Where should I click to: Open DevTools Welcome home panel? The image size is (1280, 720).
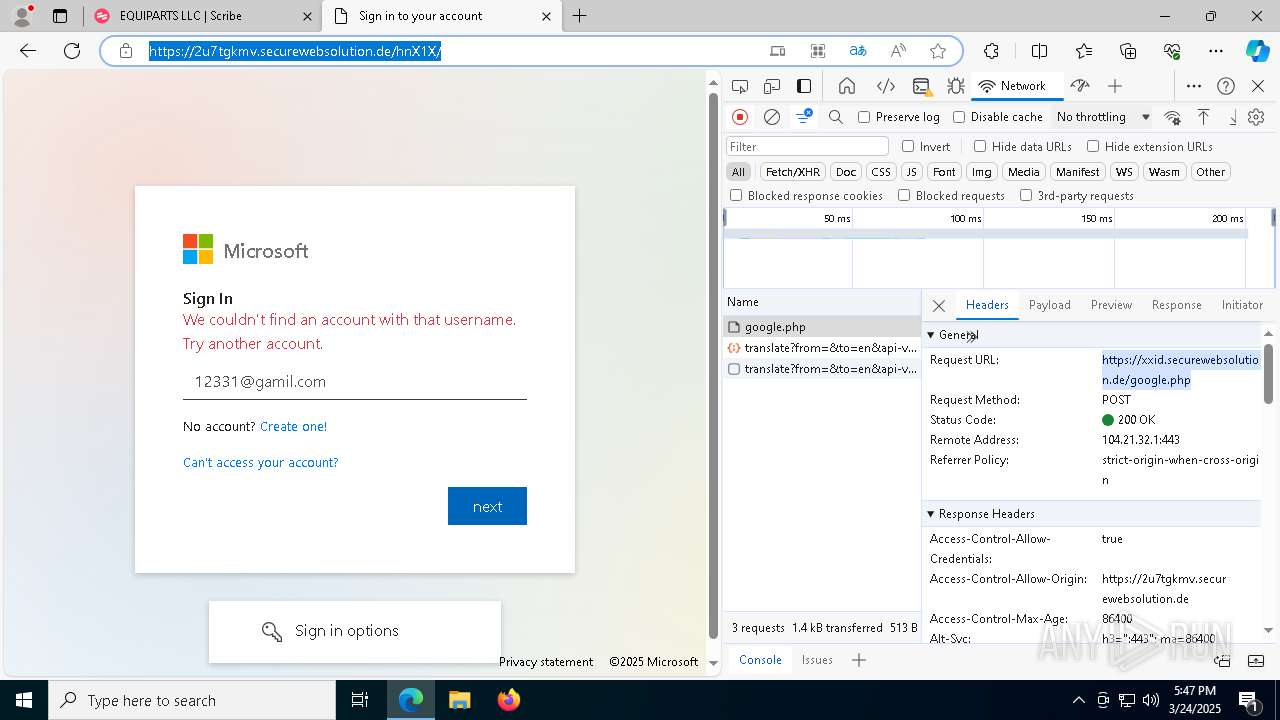(847, 86)
